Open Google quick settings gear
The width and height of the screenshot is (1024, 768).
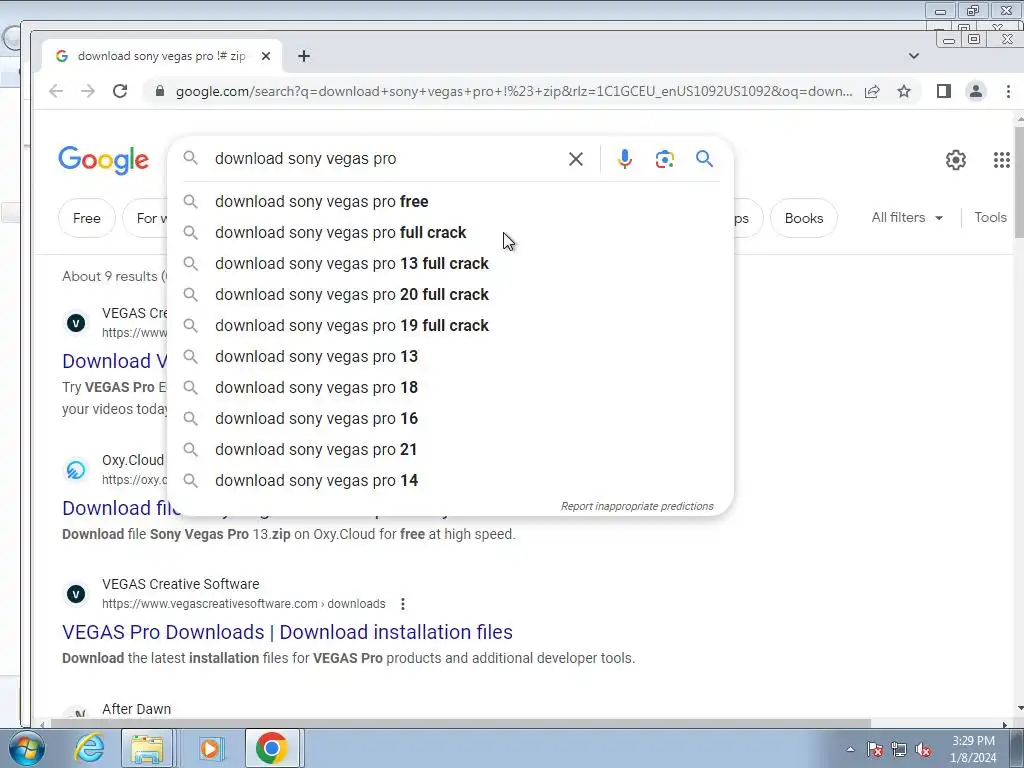[x=955, y=160]
